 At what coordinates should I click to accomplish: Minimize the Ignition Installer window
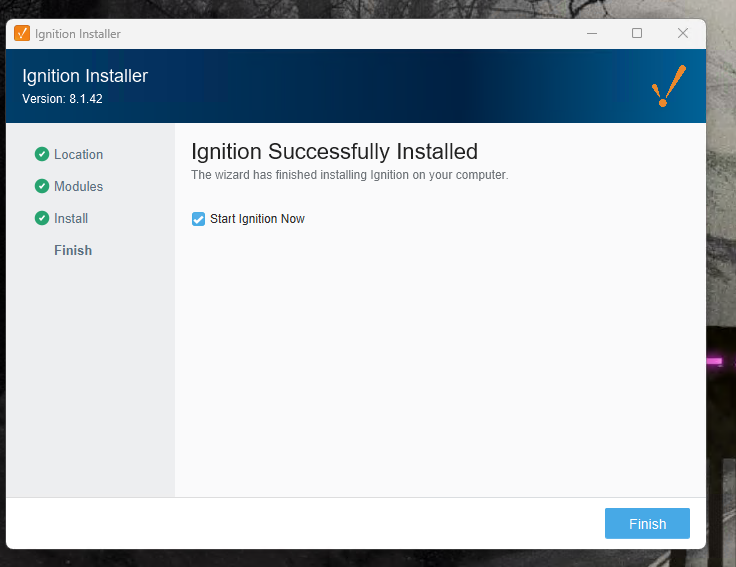coord(592,33)
